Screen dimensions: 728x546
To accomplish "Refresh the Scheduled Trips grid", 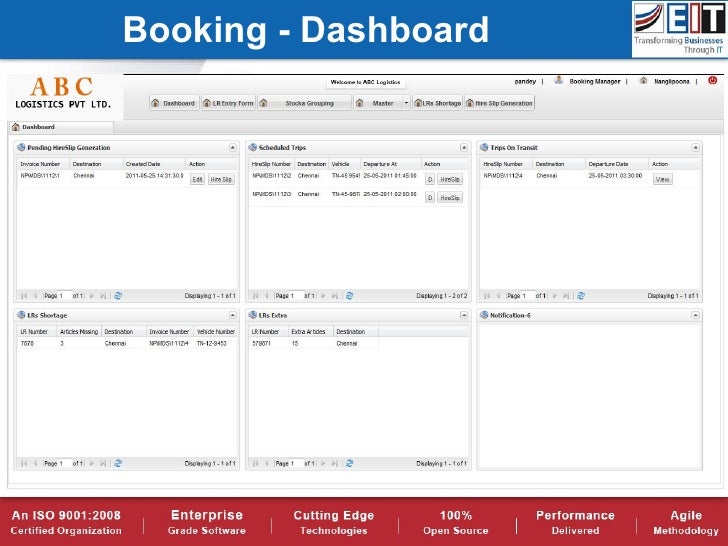I will coord(350,296).
